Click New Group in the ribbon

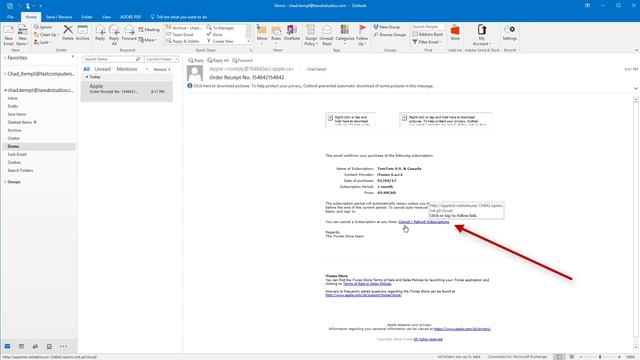[387, 27]
